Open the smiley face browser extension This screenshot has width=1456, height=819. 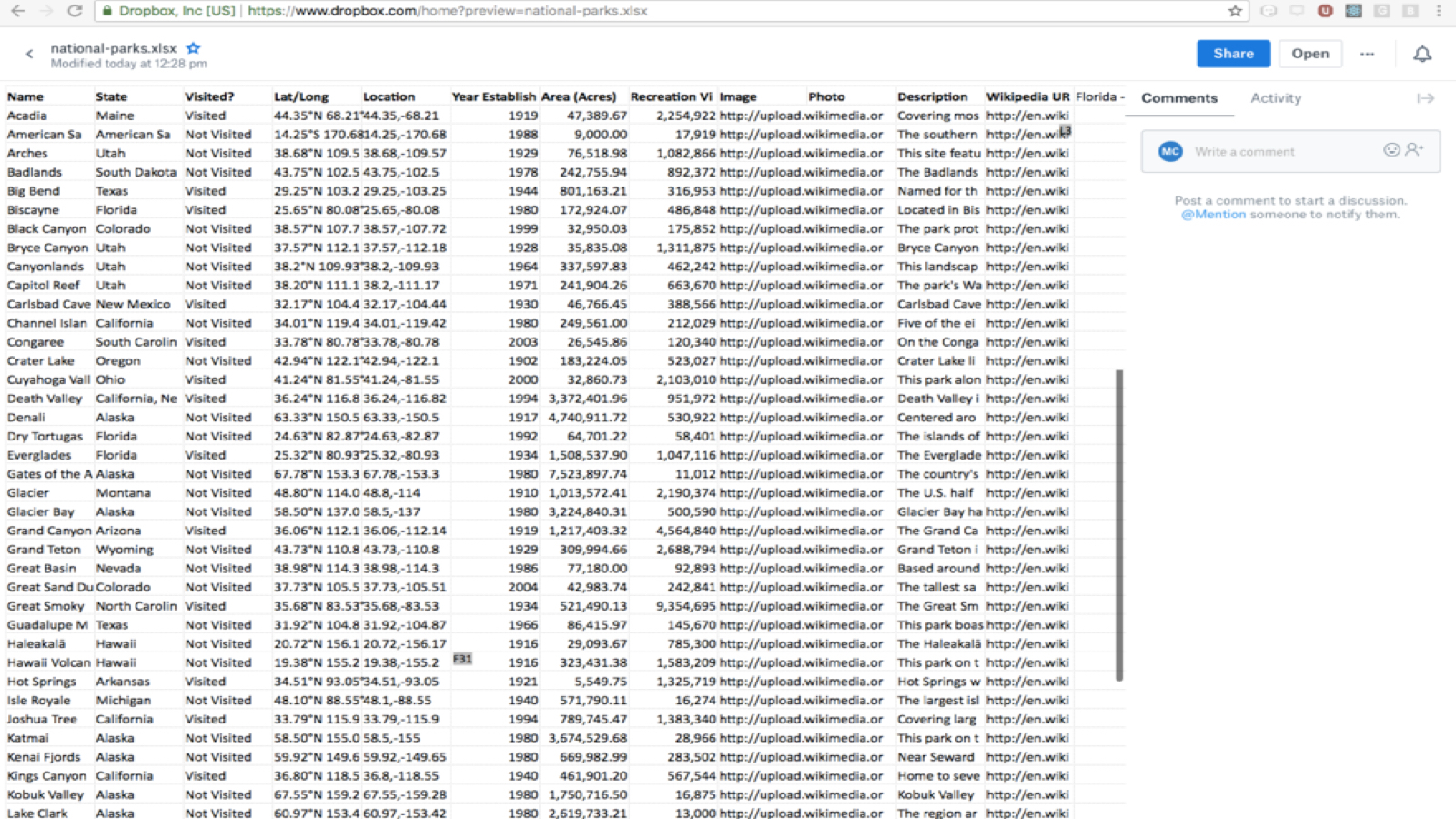(x=1269, y=11)
